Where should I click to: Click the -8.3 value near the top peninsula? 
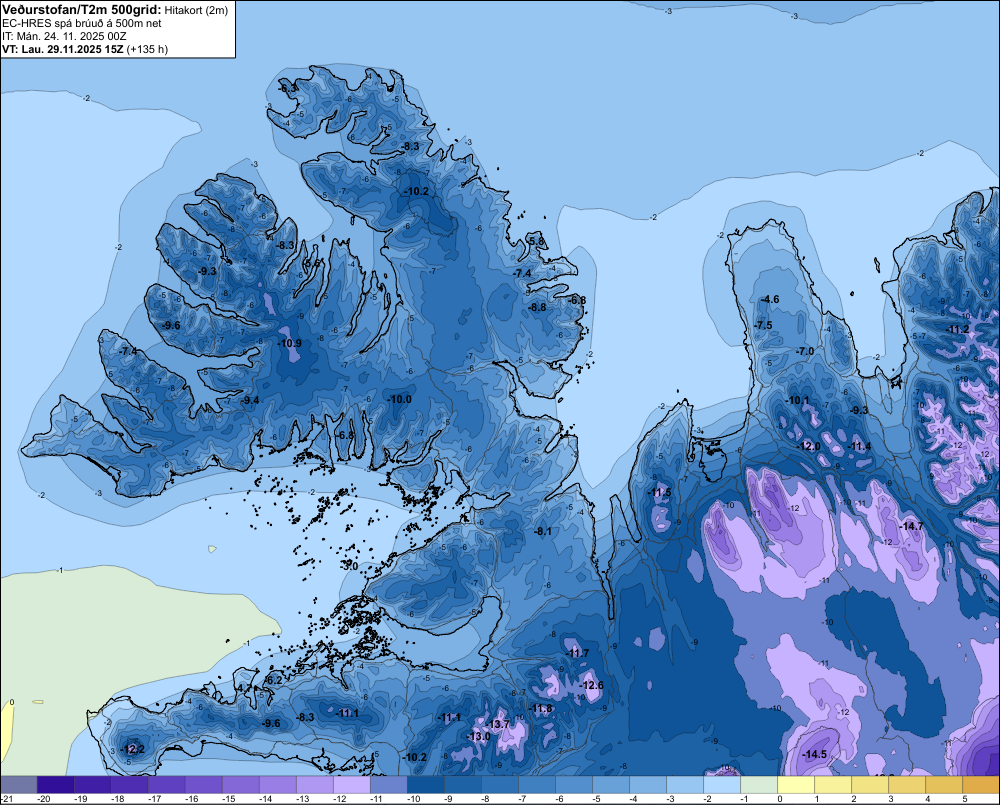pos(410,147)
